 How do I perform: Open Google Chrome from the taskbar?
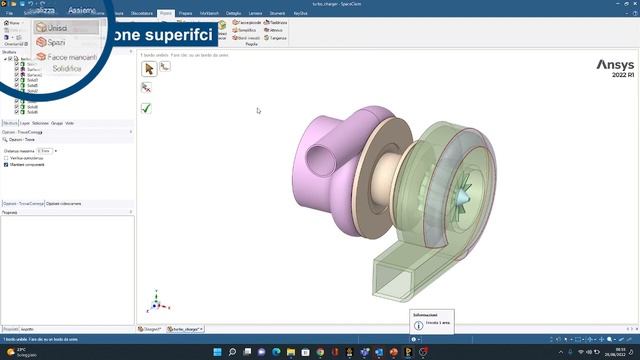tap(320, 352)
